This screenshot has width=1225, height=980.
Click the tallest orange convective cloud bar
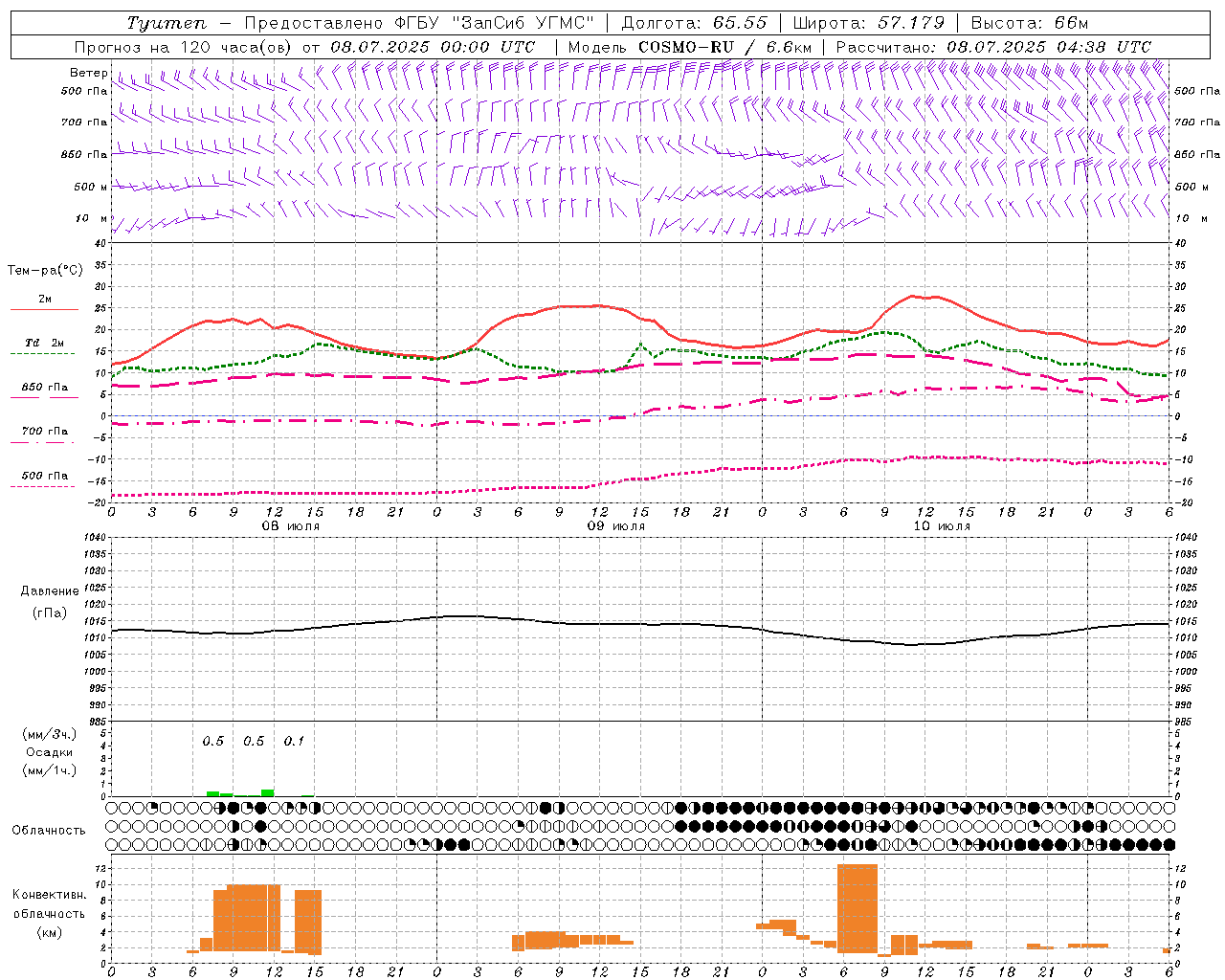tap(857, 908)
